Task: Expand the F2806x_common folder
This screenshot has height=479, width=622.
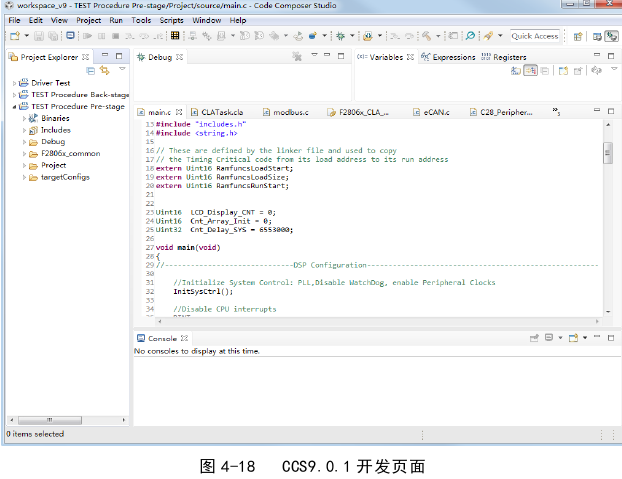Action: pyautogui.click(x=24, y=154)
